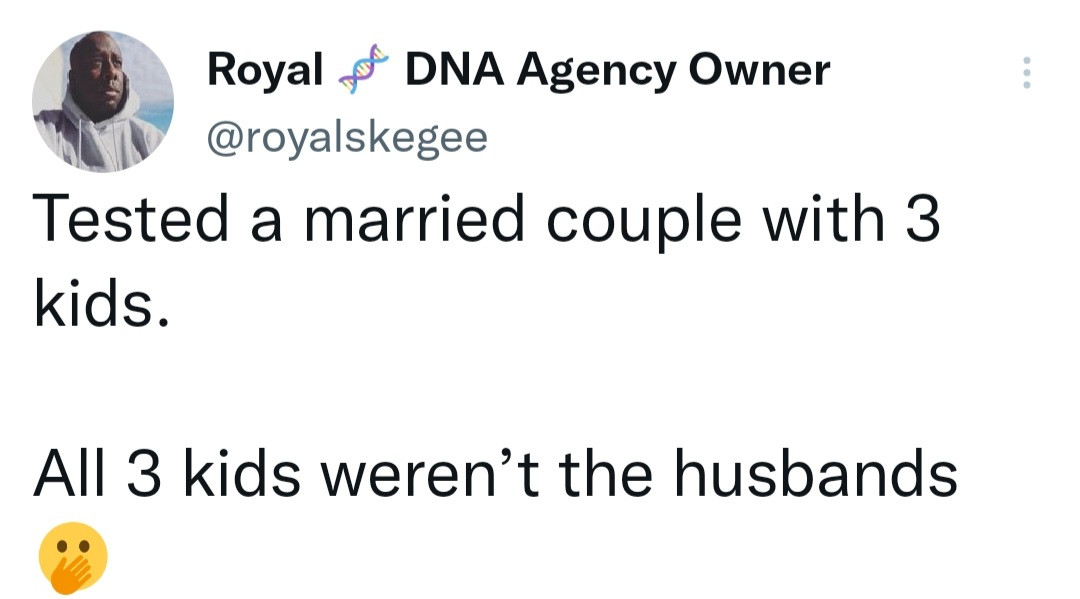This screenshot has width=1080, height=599.
Task: Click the hand-over-mouth emoji
Action: pyautogui.click(x=73, y=558)
